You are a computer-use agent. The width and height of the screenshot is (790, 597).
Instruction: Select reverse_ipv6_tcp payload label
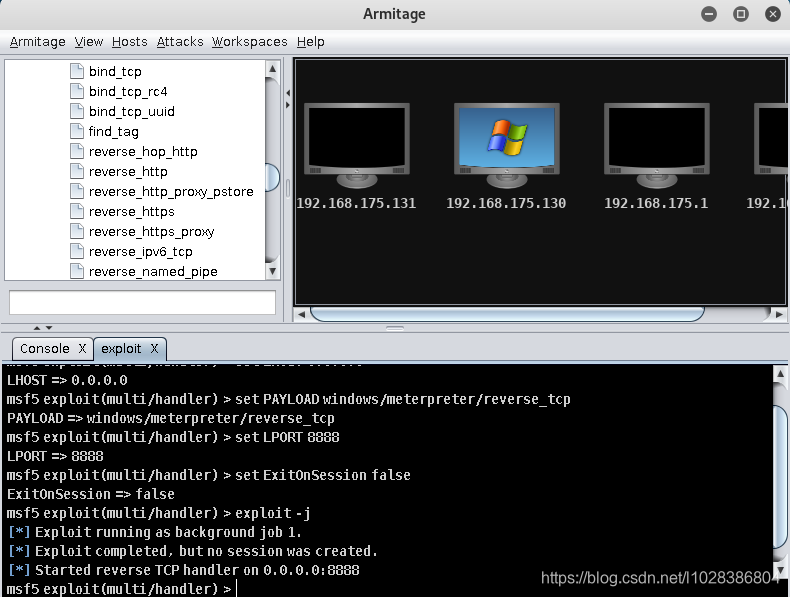point(141,252)
